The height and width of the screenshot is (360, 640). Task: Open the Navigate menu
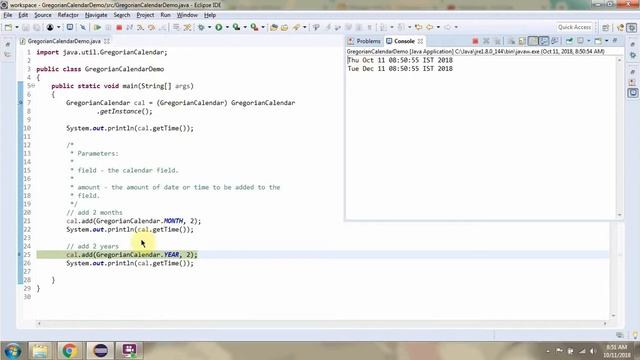pyautogui.click(x=96, y=15)
